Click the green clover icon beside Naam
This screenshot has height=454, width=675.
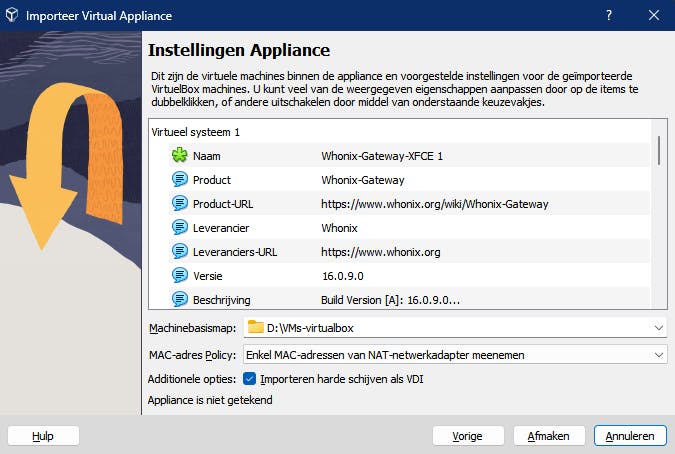click(179, 156)
